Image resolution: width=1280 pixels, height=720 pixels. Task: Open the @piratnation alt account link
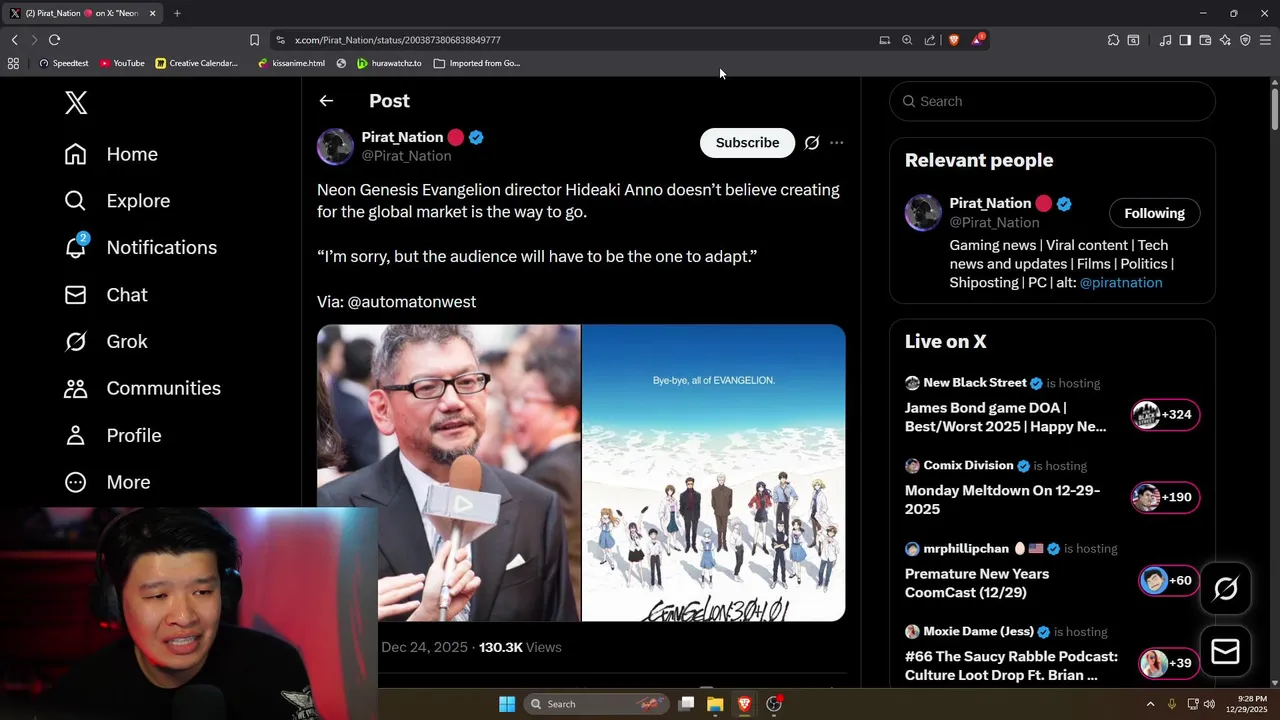1120,283
